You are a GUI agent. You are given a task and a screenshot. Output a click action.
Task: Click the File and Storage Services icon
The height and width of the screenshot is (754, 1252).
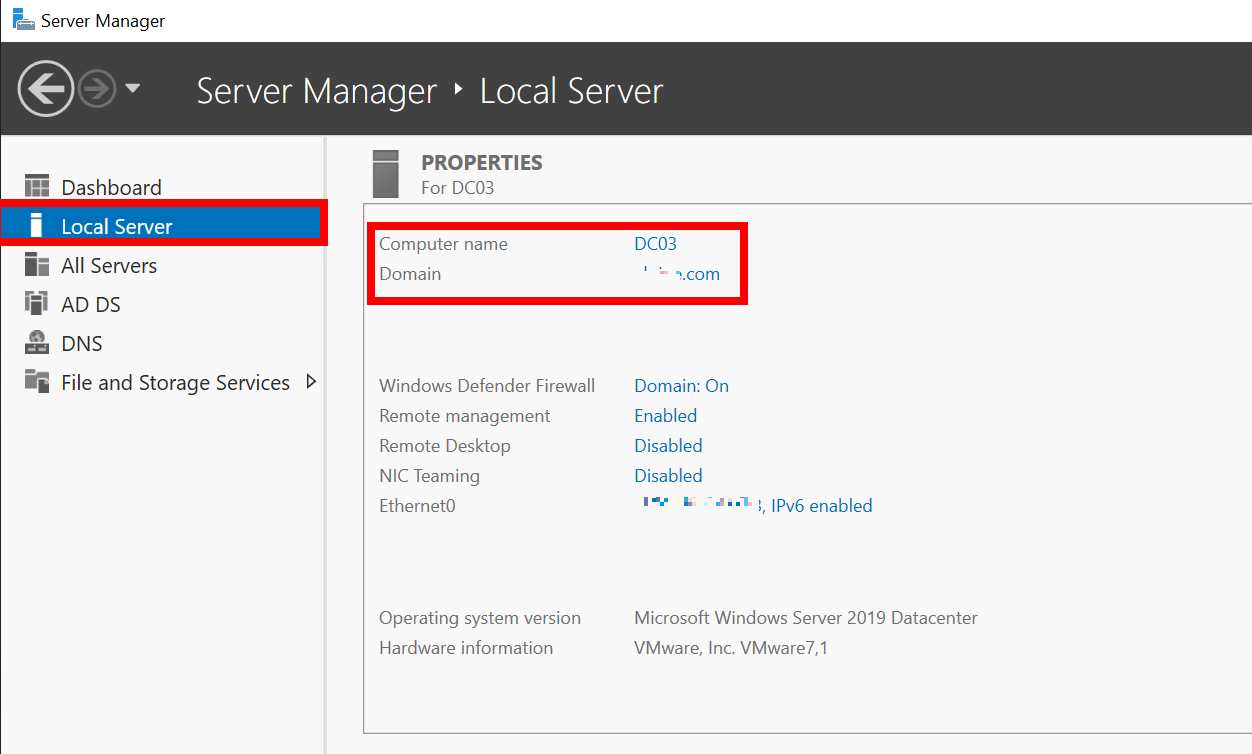click(37, 381)
